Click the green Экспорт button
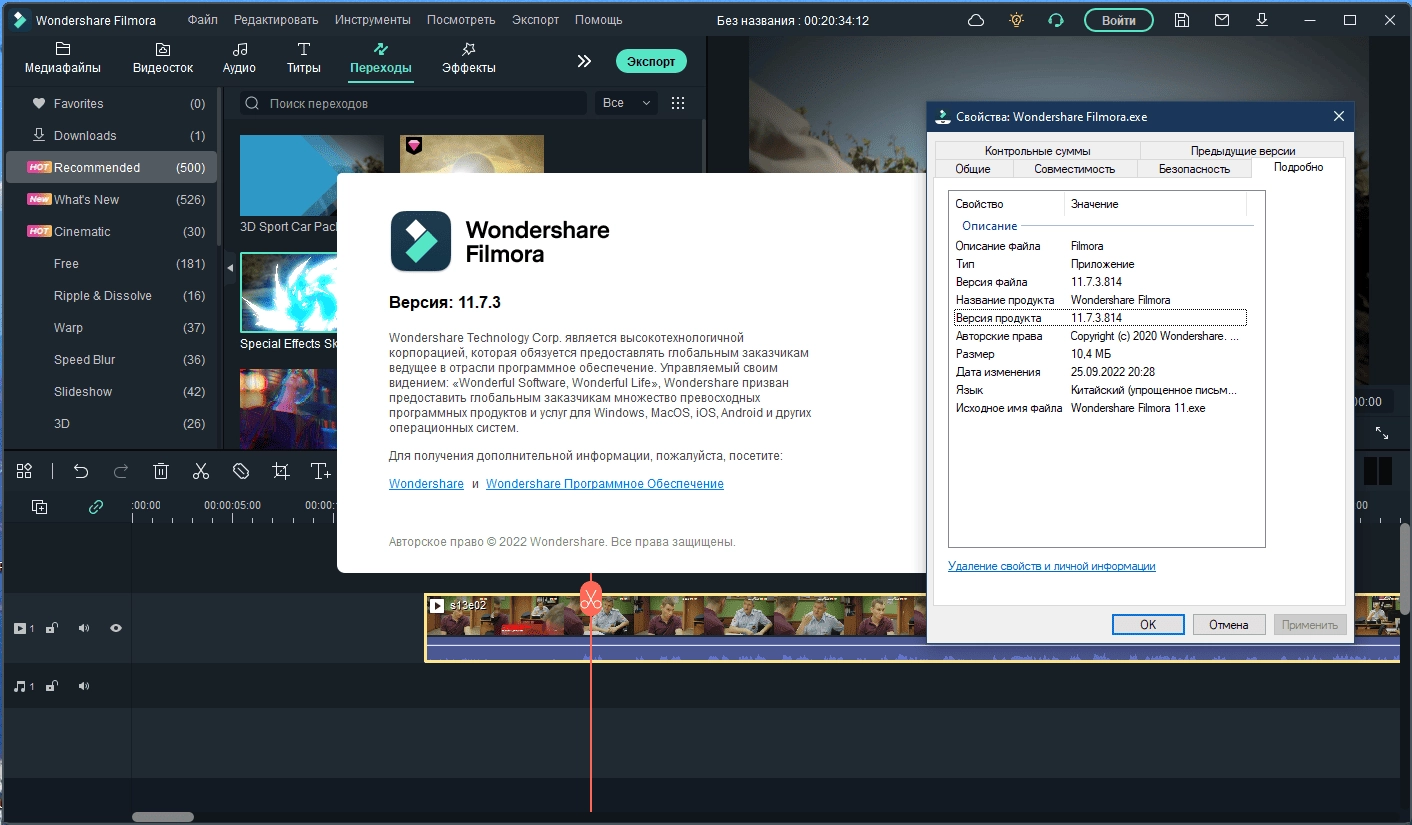 click(651, 61)
